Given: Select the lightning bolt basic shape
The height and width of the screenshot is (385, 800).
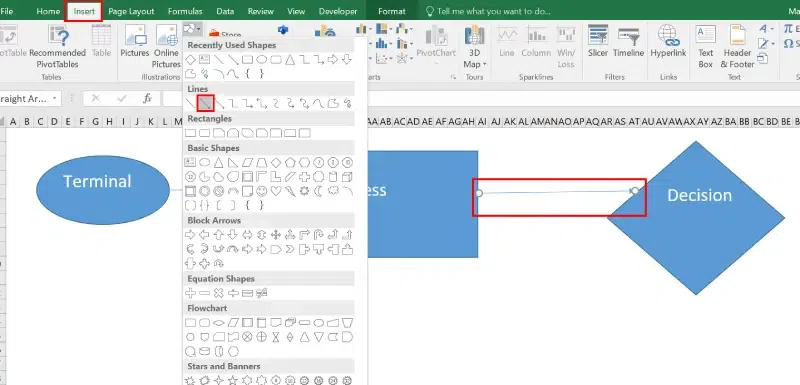Looking at the screenshot, I should (290, 191).
